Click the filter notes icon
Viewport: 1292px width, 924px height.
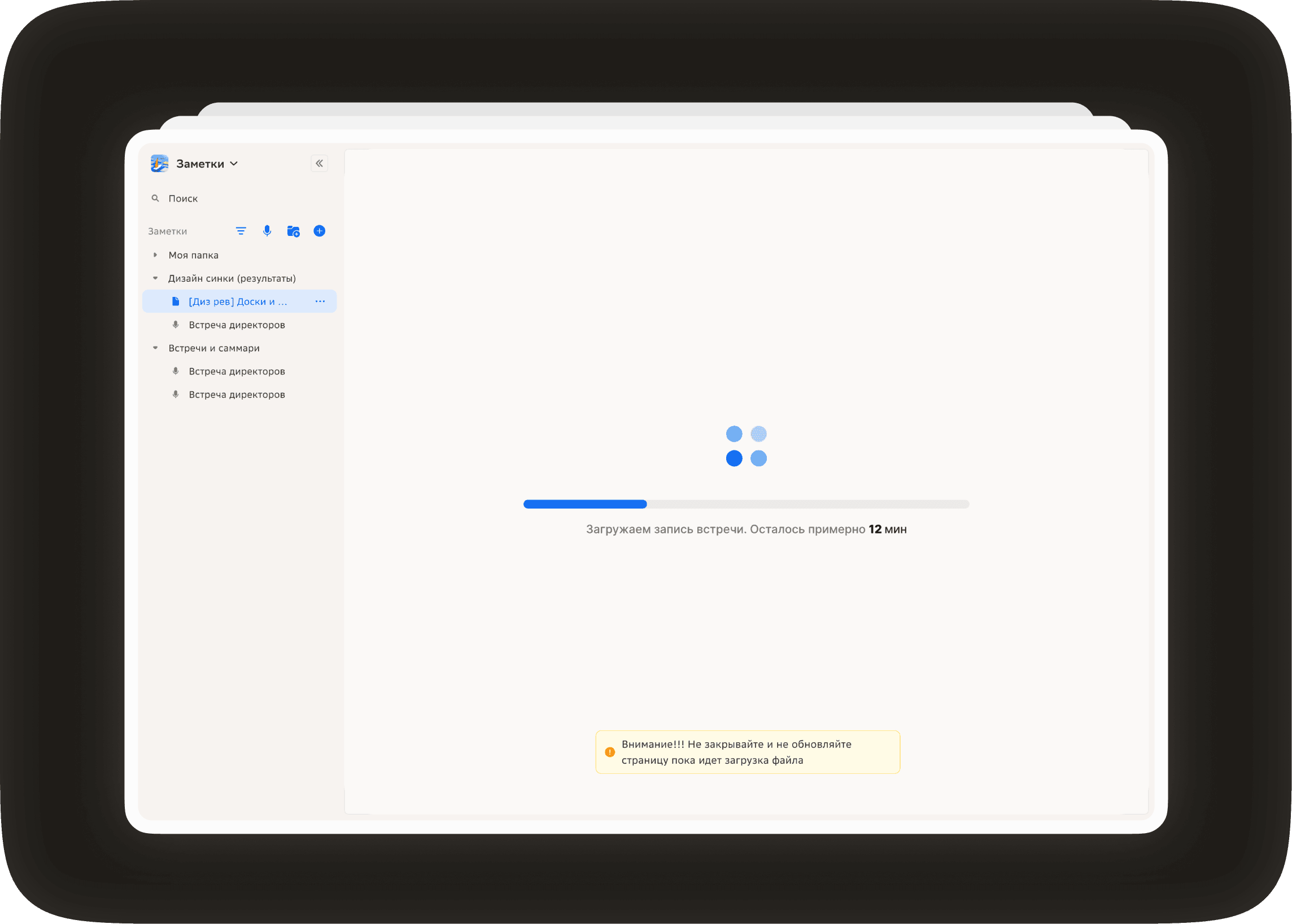coord(241,231)
